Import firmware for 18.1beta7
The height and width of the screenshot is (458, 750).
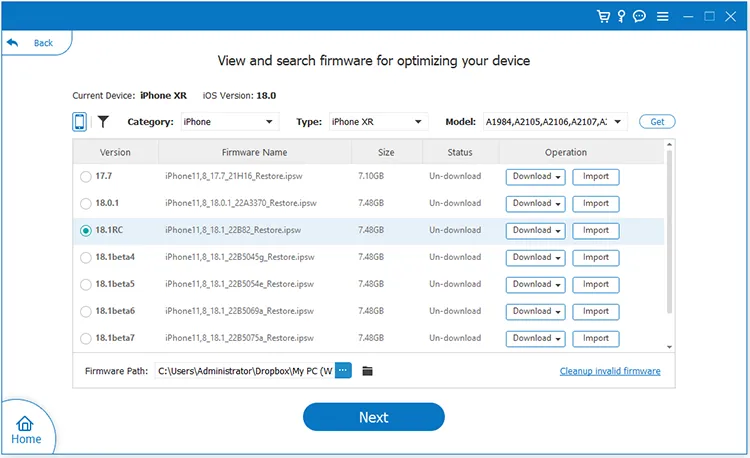[x=596, y=339]
